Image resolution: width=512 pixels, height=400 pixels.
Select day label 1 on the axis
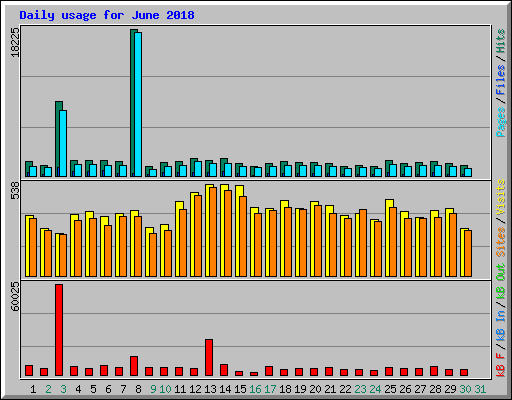pos(33,389)
